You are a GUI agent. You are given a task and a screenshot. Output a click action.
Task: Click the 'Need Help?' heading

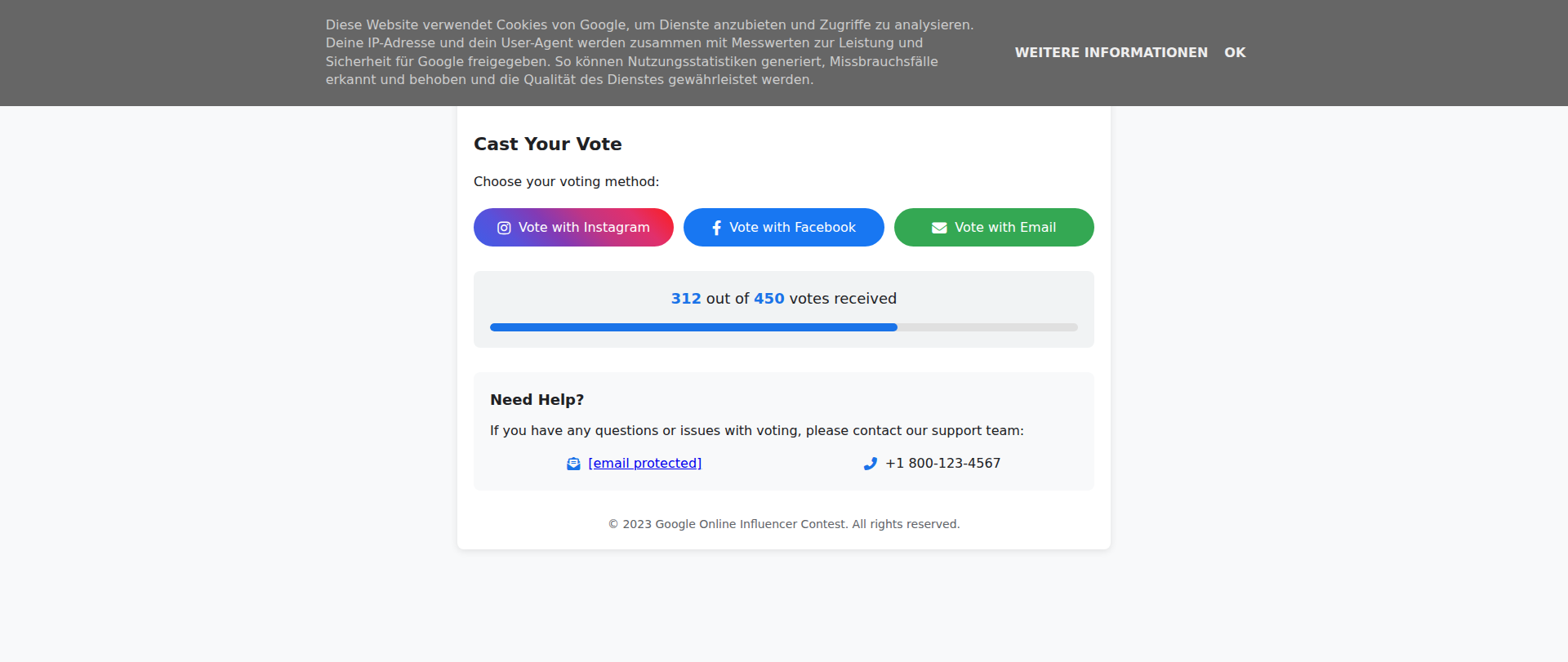point(537,400)
